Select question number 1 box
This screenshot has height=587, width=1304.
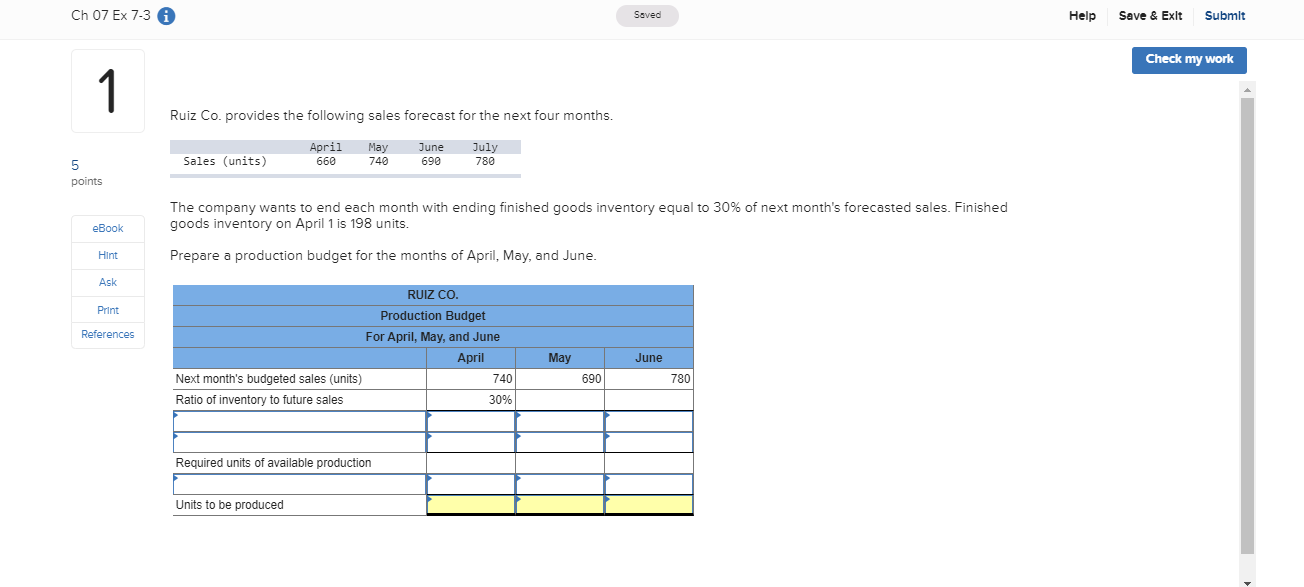point(108,91)
